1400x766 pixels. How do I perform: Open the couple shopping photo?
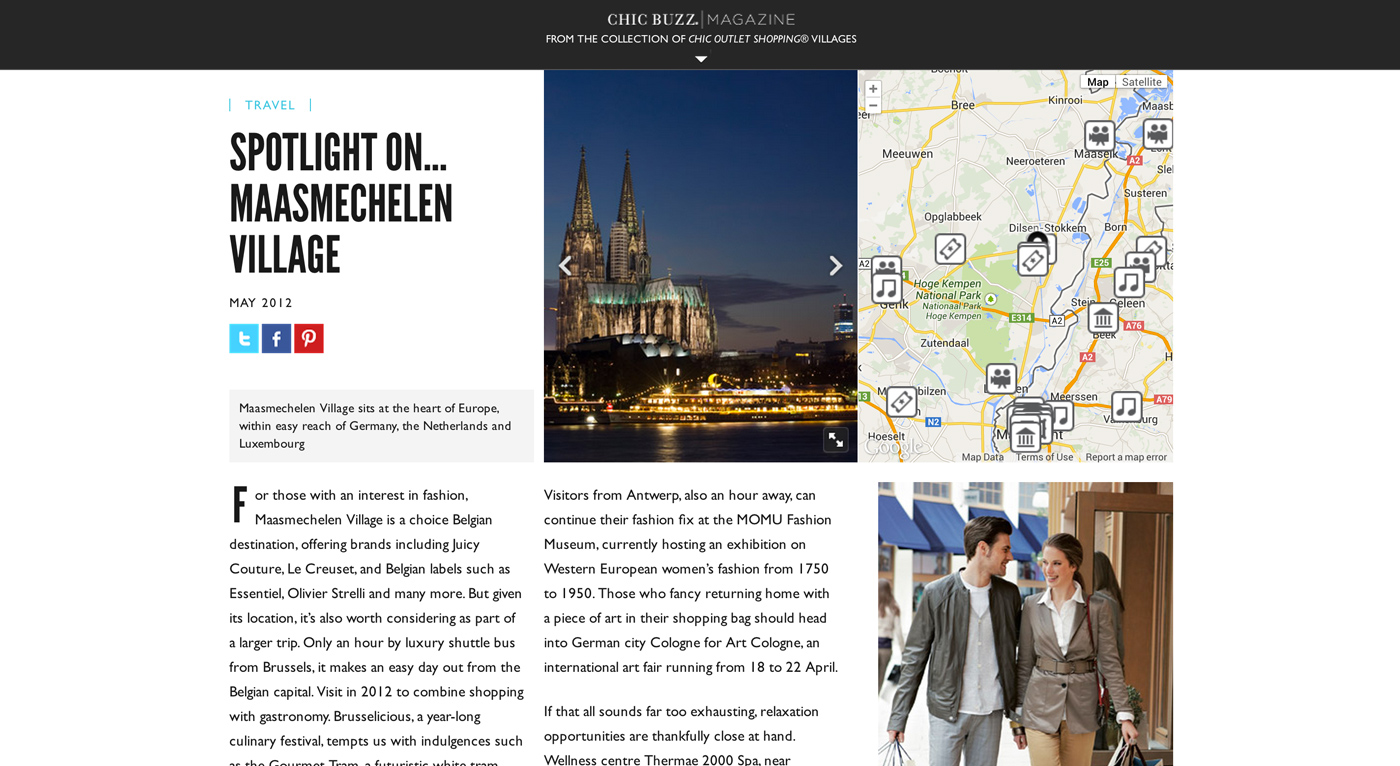1025,624
